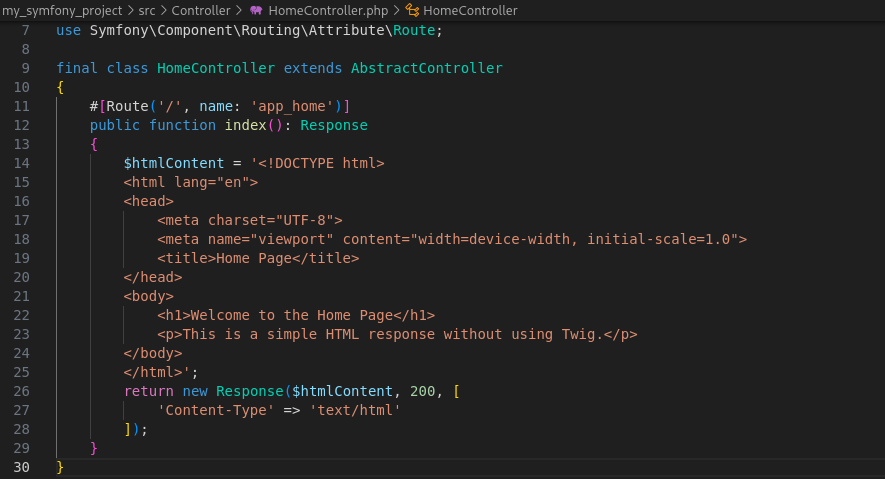Viewport: 885px width, 479px height.
Task: Click the 'app_home' route name string
Action: coord(299,106)
